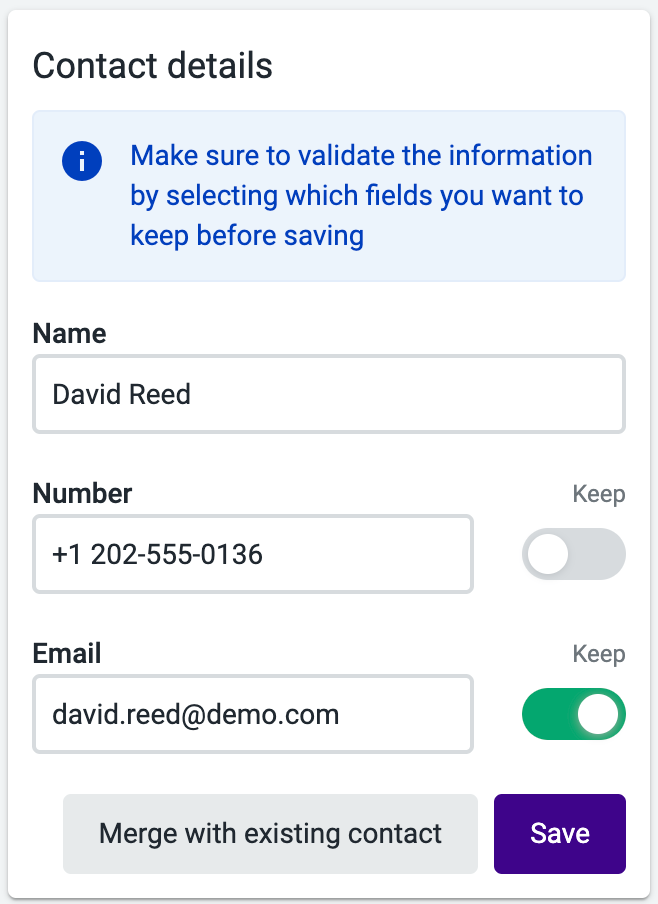Click the Keep label above Number toggle
Viewport: 658px width, 904px height.
tap(599, 494)
